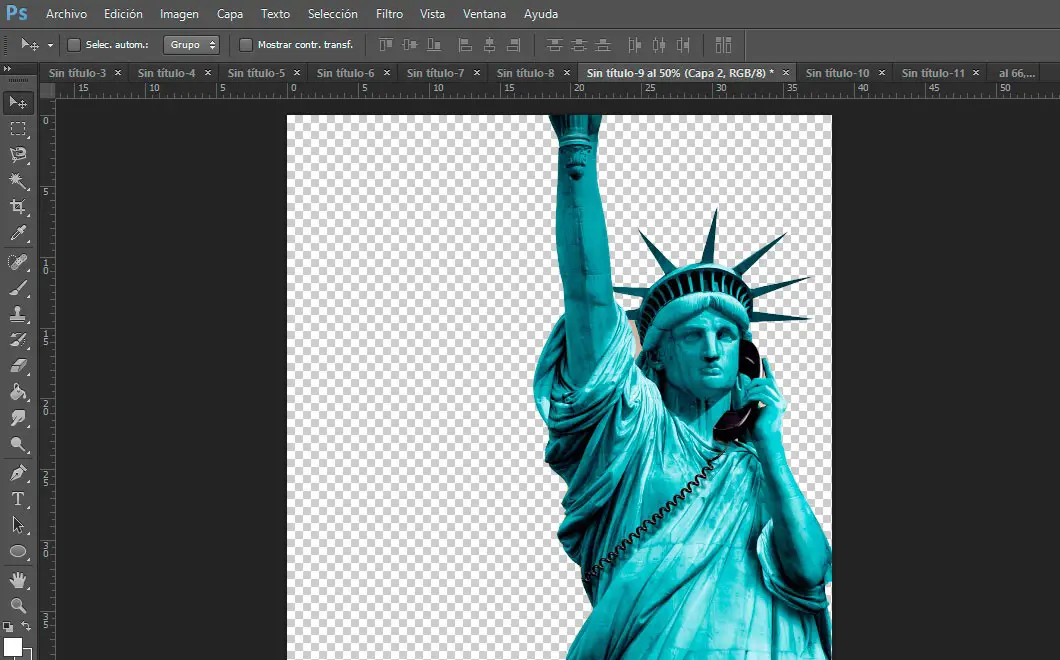The width and height of the screenshot is (1060, 660).
Task: Select the Zoom magnifier tool
Action: pyautogui.click(x=18, y=605)
